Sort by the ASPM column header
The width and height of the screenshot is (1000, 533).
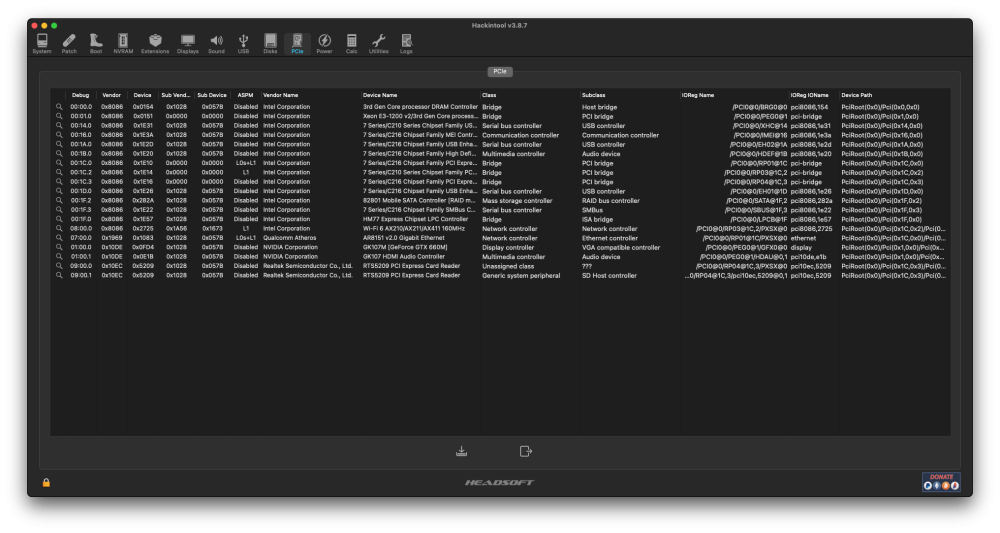tap(246, 95)
